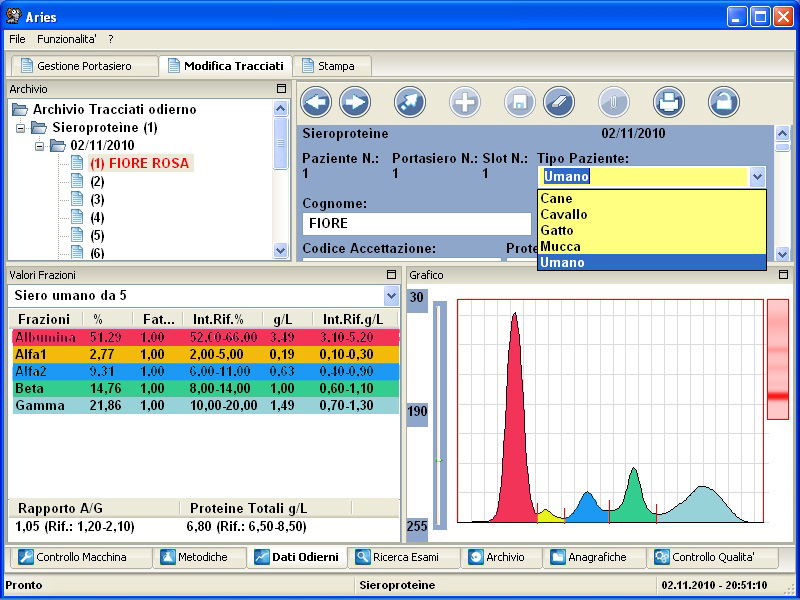Screen dimensions: 800x600
Task: Select the Alfa1 row
Action: tap(206, 354)
